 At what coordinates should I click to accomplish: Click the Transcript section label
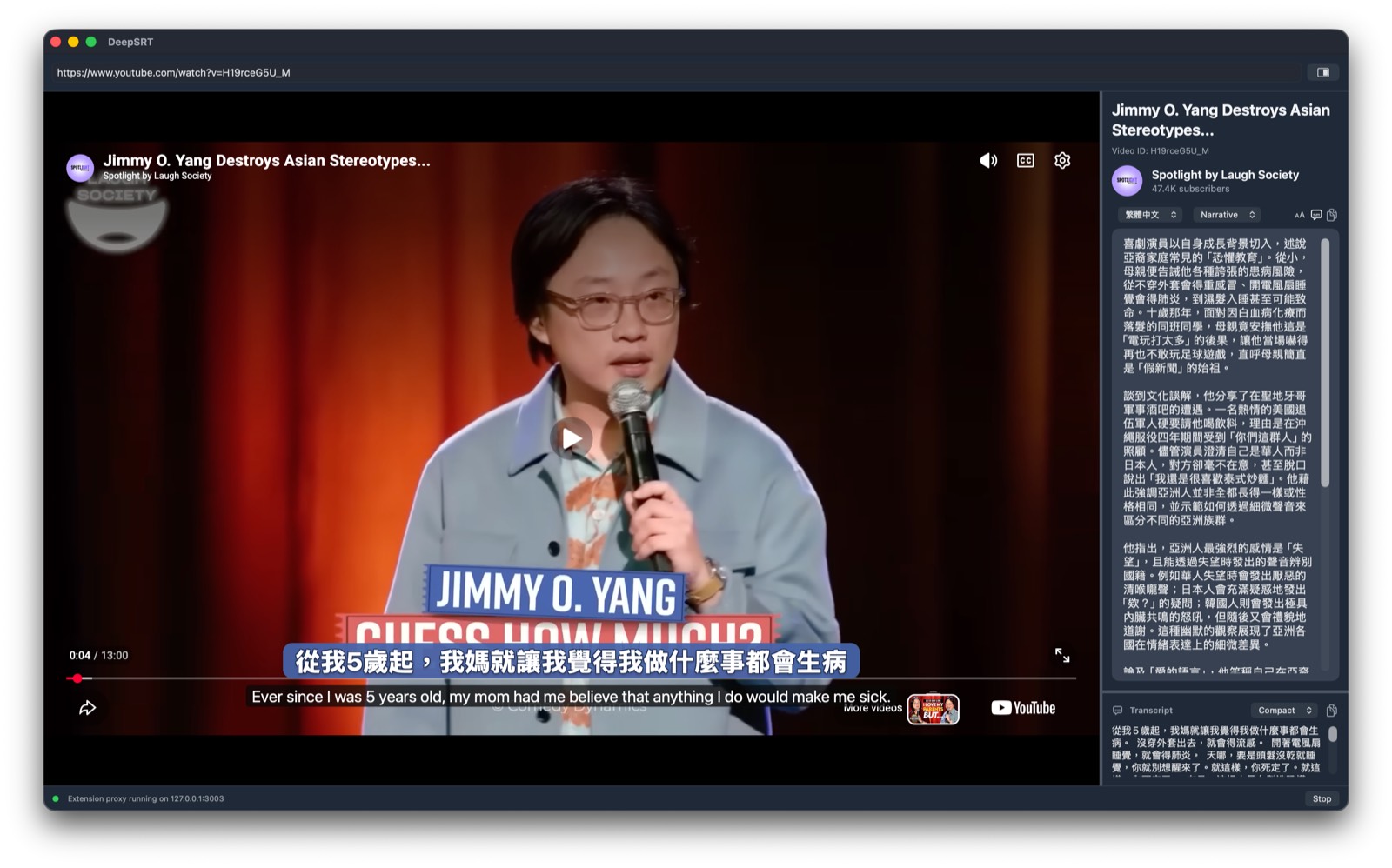[1150, 711]
